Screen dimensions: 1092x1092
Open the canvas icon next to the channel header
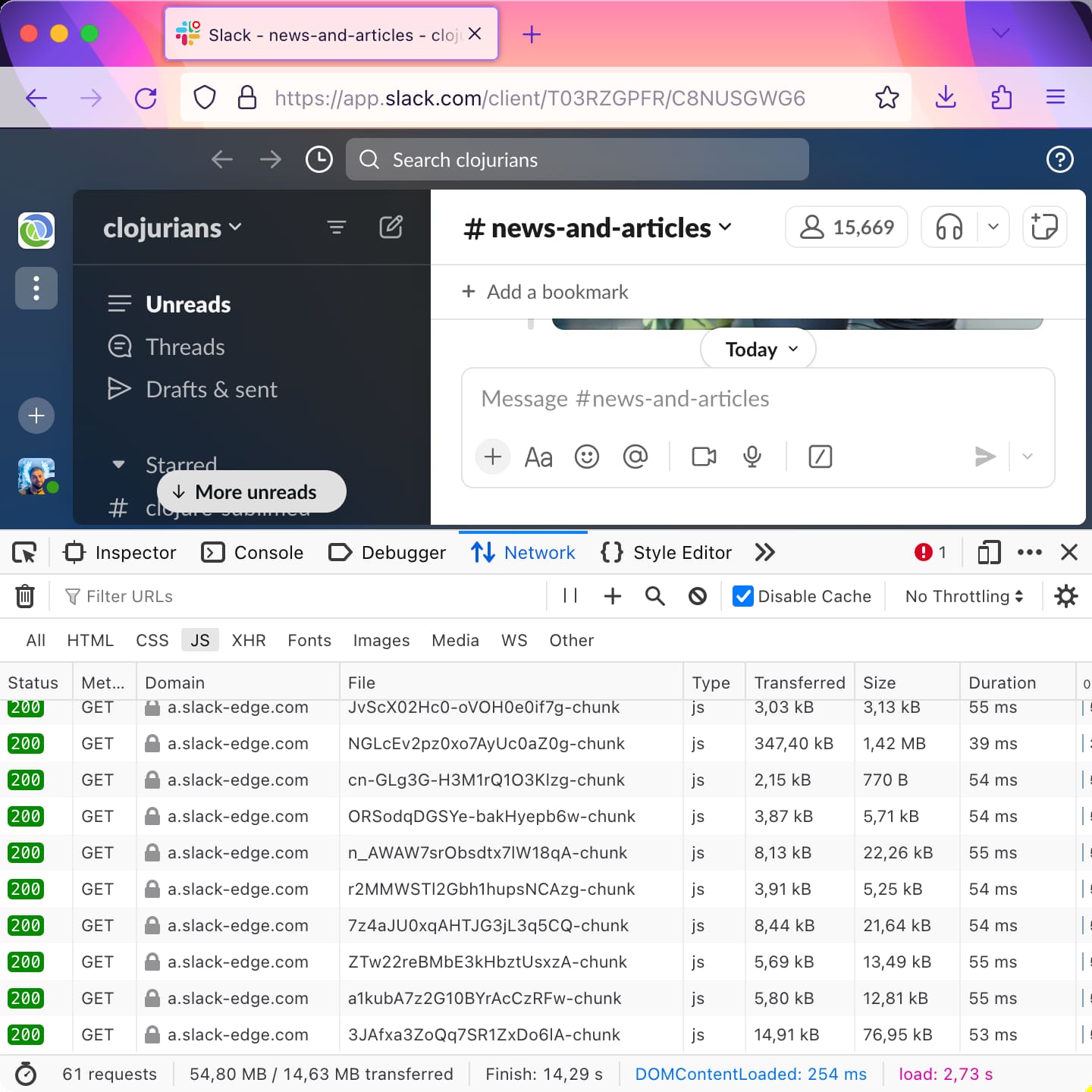pyautogui.click(x=1044, y=227)
